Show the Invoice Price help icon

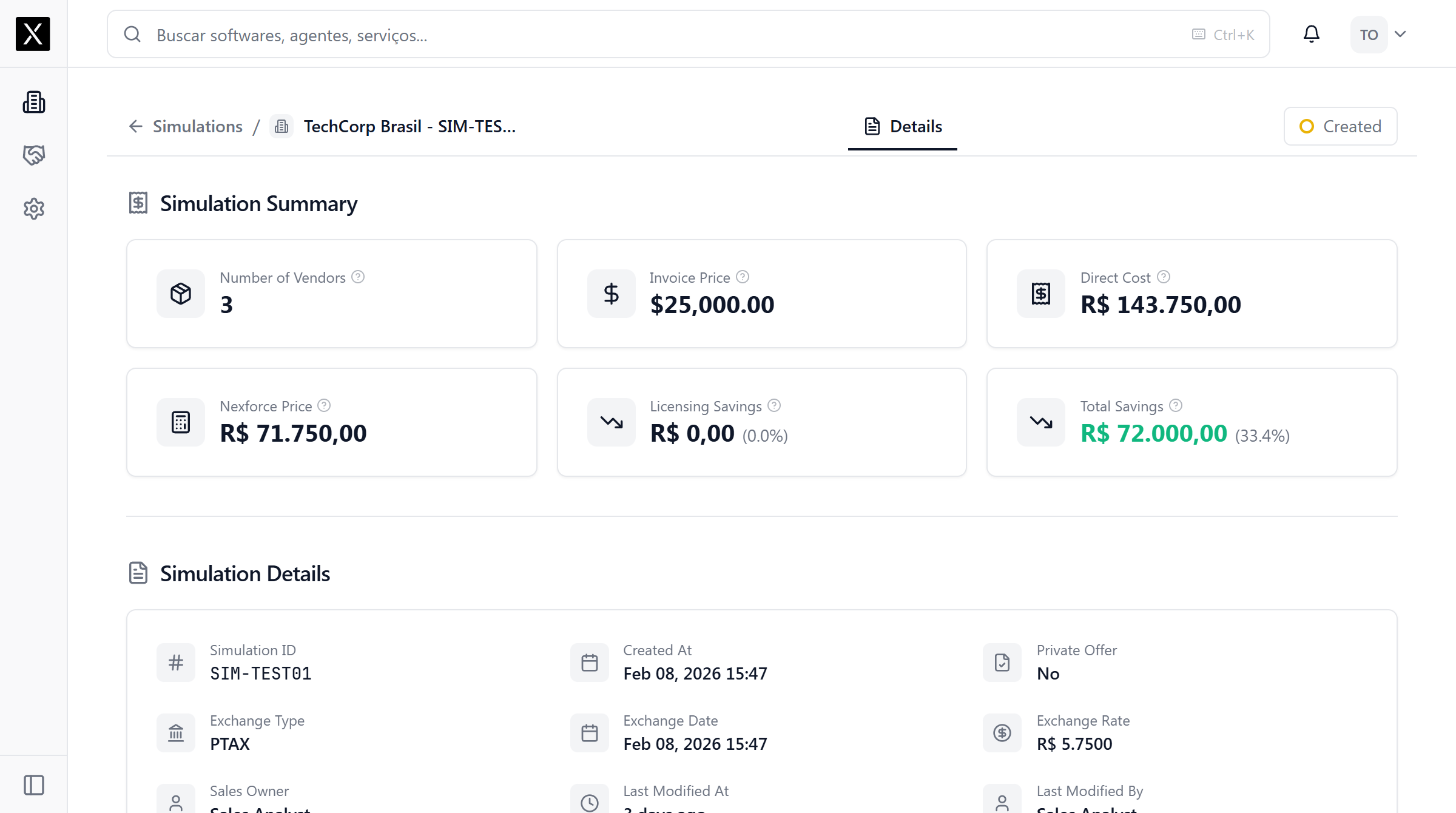click(743, 277)
